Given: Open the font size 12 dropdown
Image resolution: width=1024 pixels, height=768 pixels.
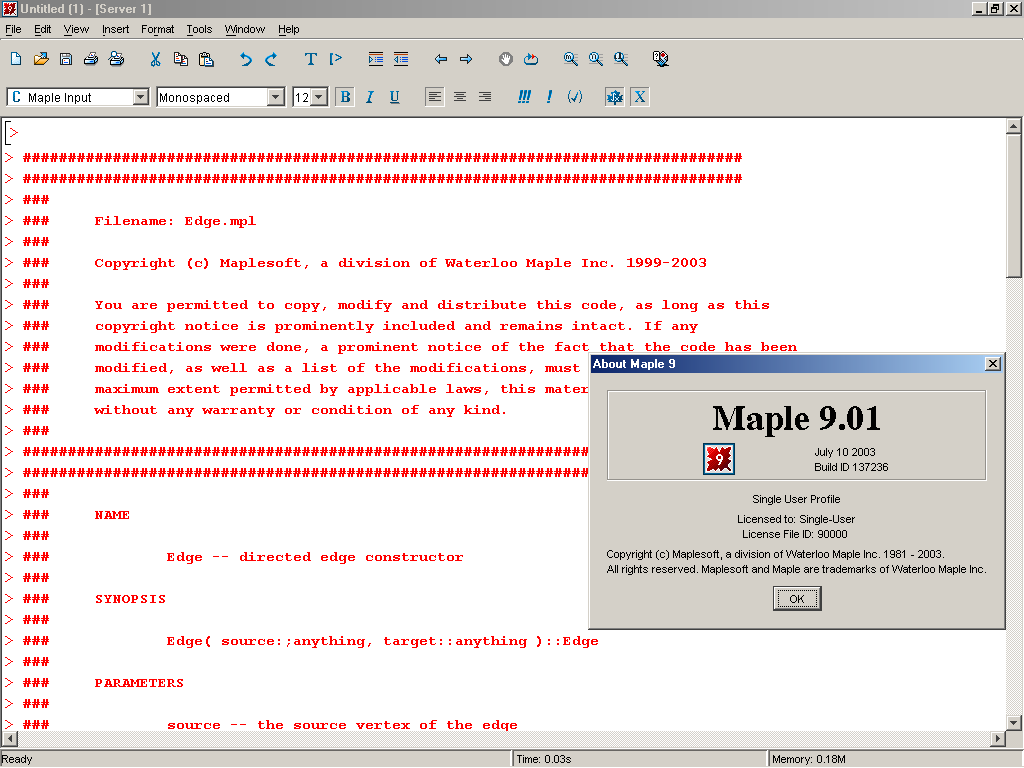Looking at the screenshot, I should 319,97.
